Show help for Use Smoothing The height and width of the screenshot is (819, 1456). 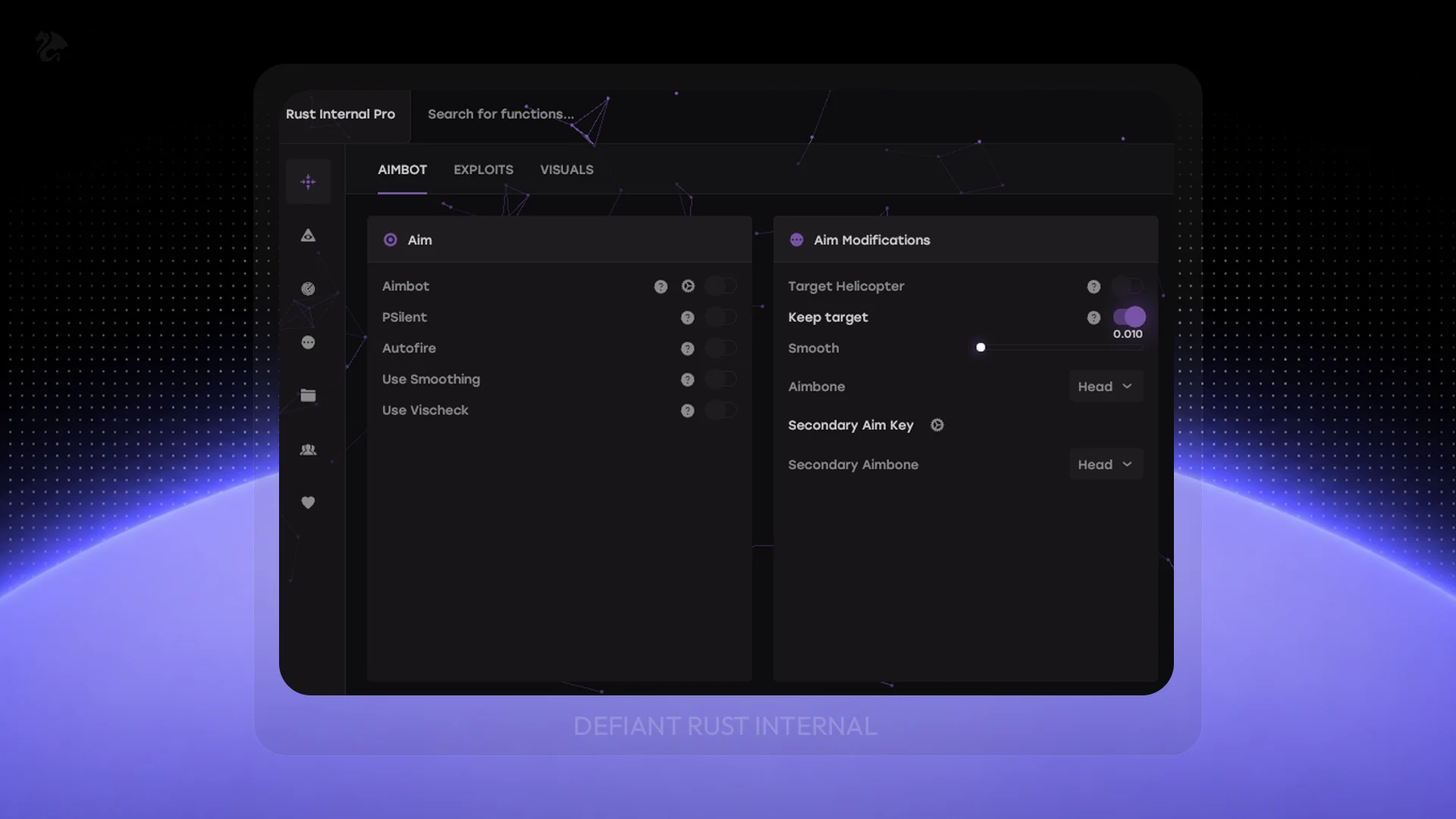[688, 380]
